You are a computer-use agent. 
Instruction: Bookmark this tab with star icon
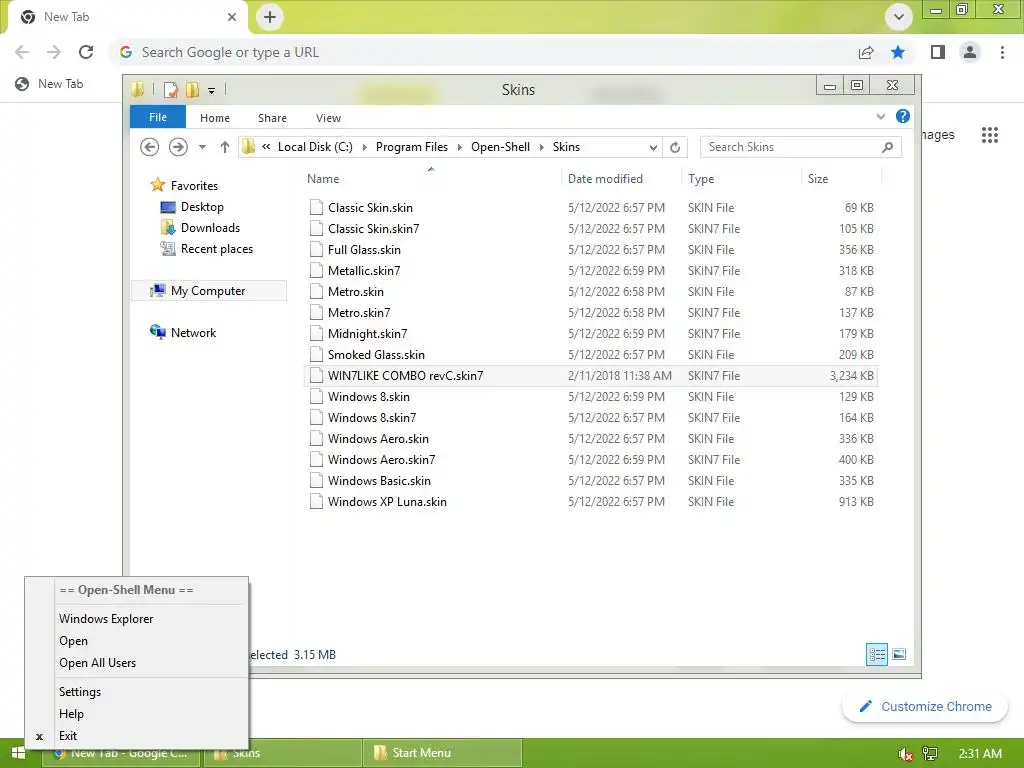click(x=898, y=52)
